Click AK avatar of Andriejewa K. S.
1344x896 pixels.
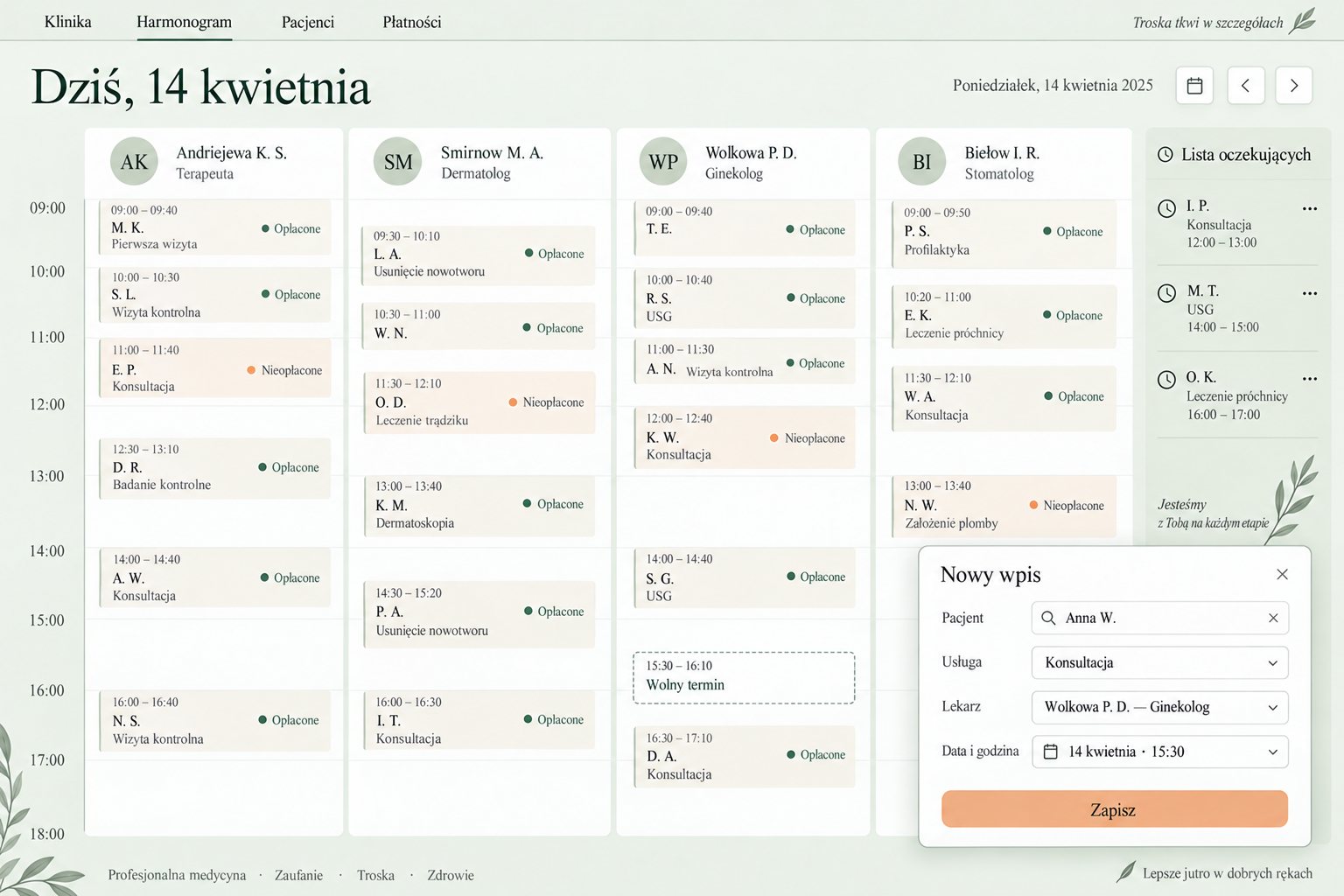click(134, 162)
